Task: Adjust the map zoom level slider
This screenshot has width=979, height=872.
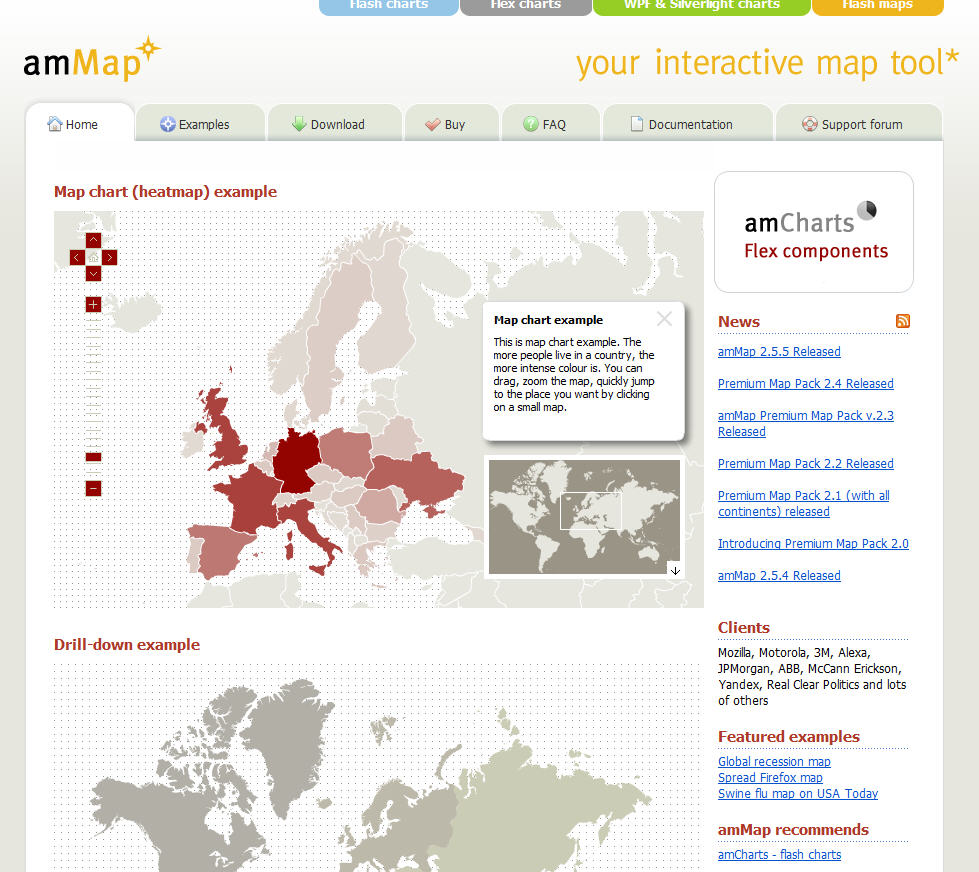Action: click(93, 456)
